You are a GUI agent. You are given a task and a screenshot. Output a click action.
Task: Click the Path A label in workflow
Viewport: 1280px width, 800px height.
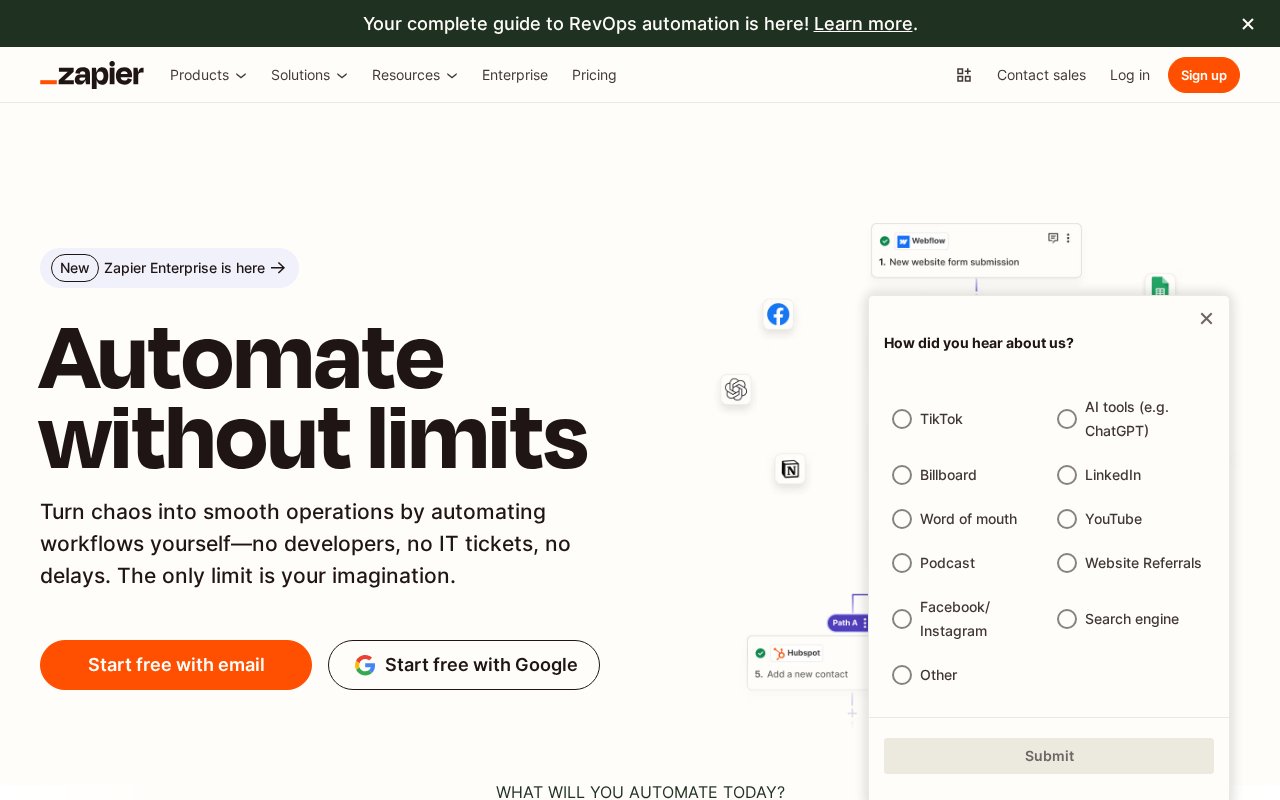(x=846, y=623)
